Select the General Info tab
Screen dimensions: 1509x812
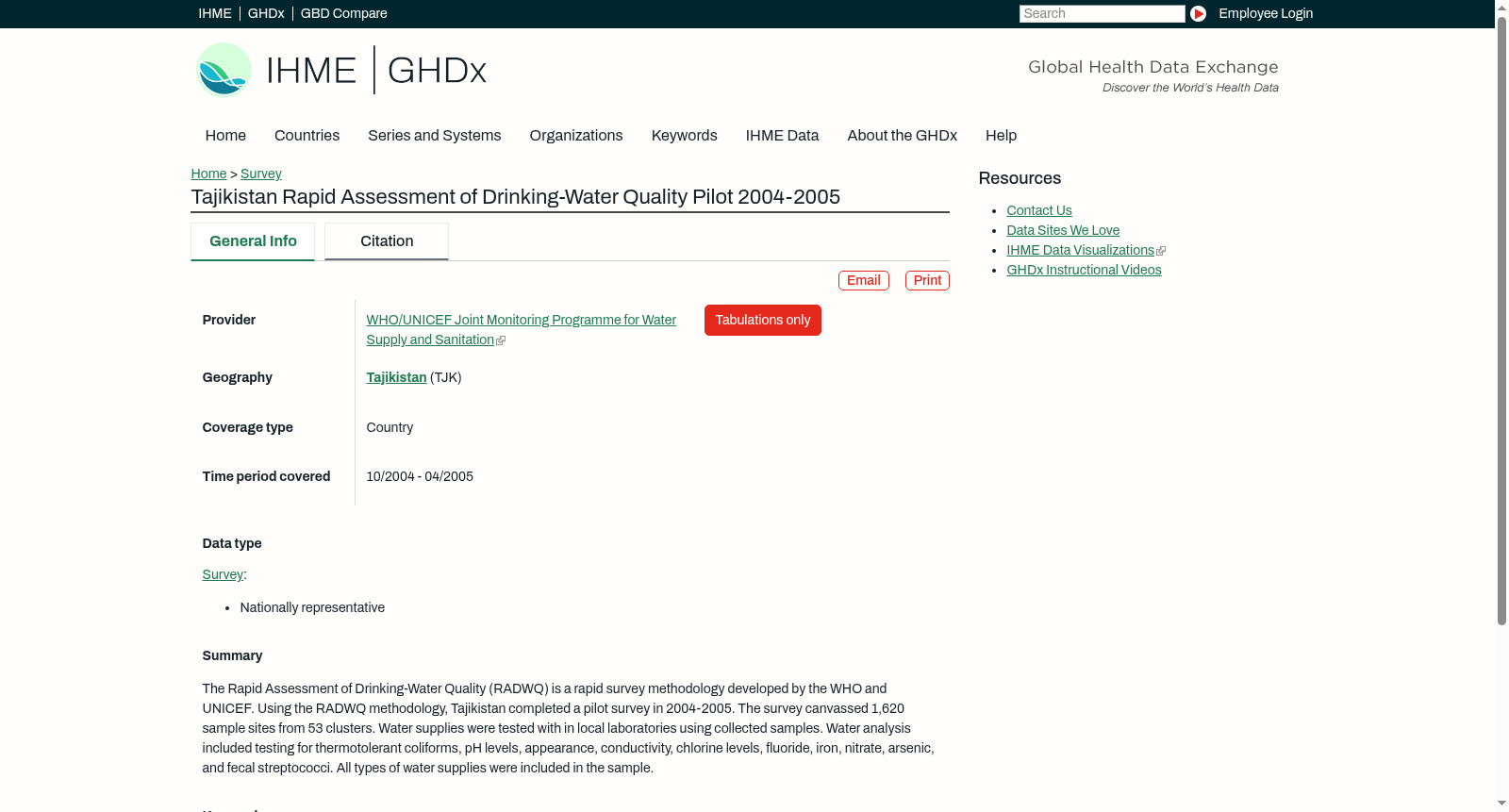(x=253, y=241)
